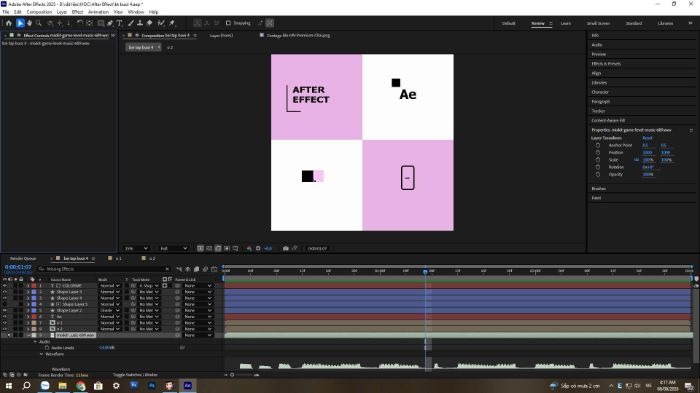
Task: Open Windows Search from the taskbar
Action: tap(26, 385)
